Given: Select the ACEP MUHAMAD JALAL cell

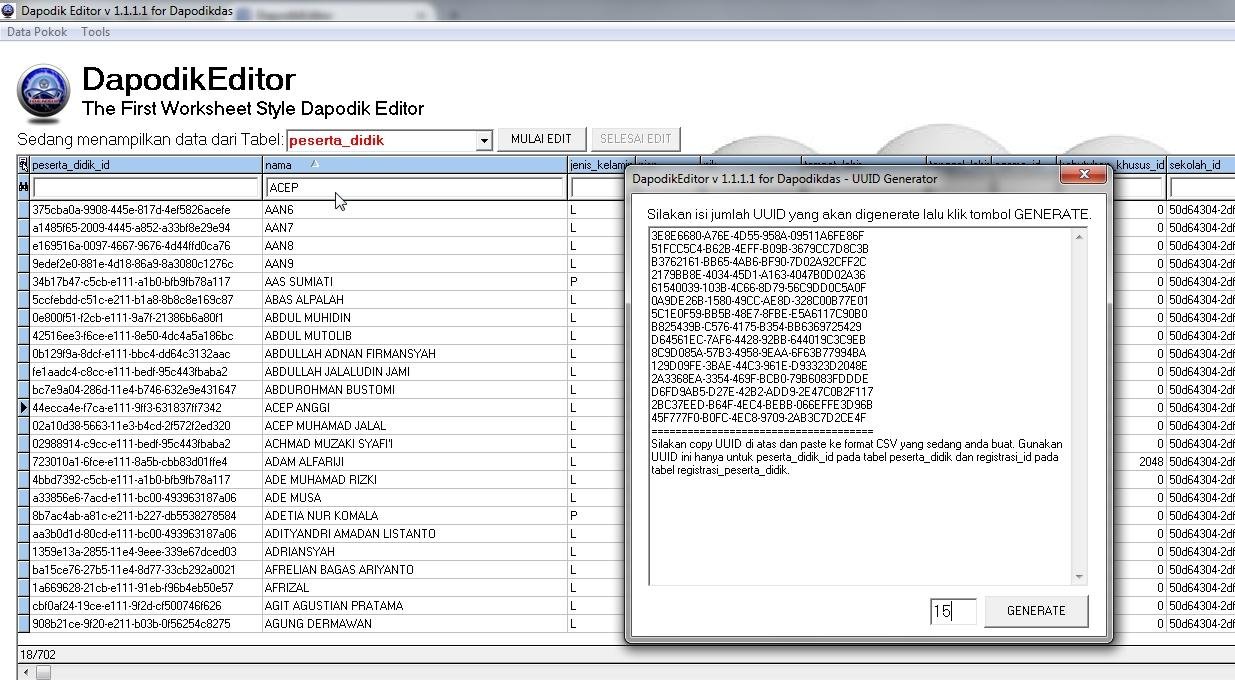Looking at the screenshot, I should point(415,426).
